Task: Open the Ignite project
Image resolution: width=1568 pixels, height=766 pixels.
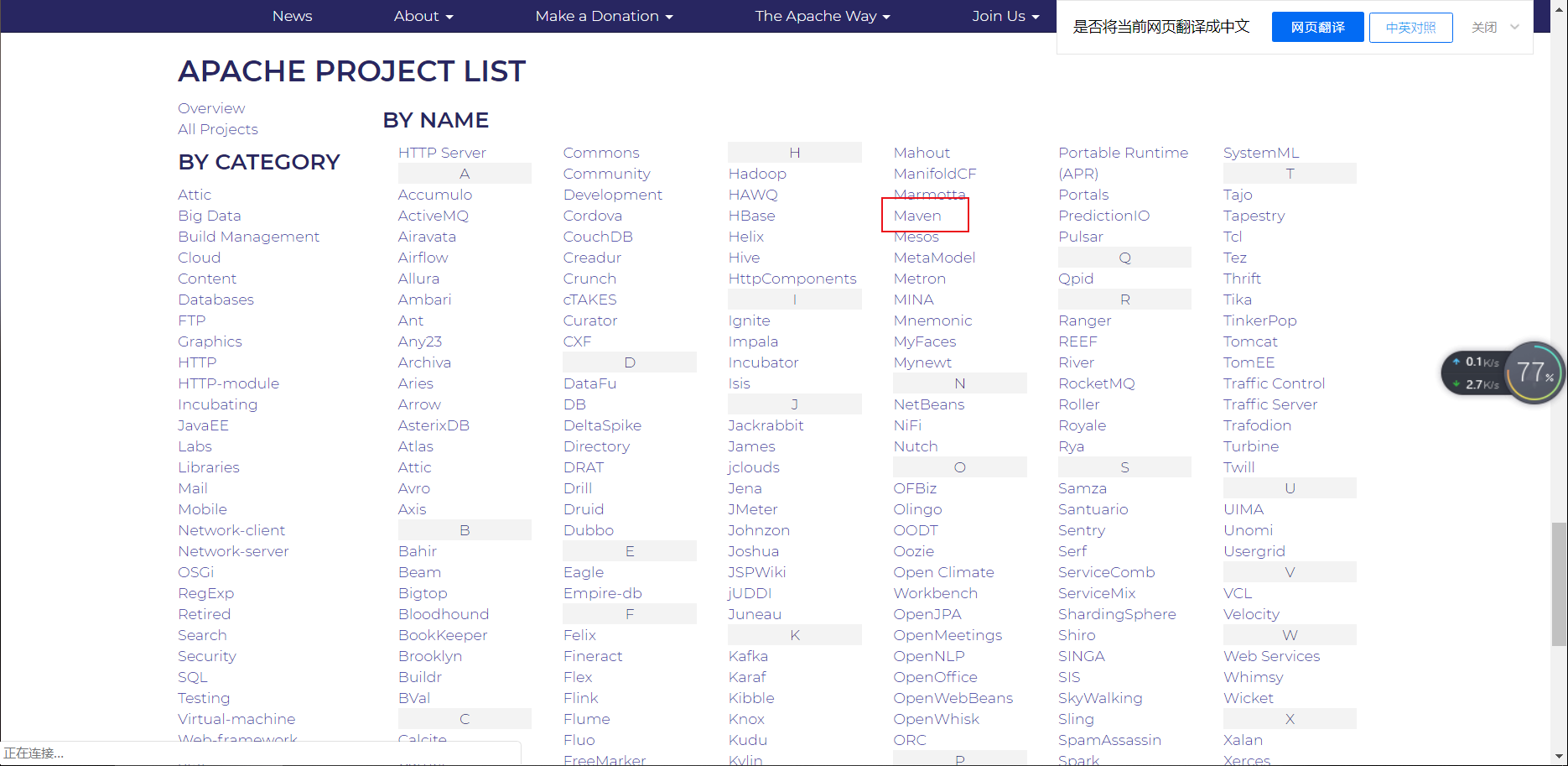Action: [x=749, y=320]
